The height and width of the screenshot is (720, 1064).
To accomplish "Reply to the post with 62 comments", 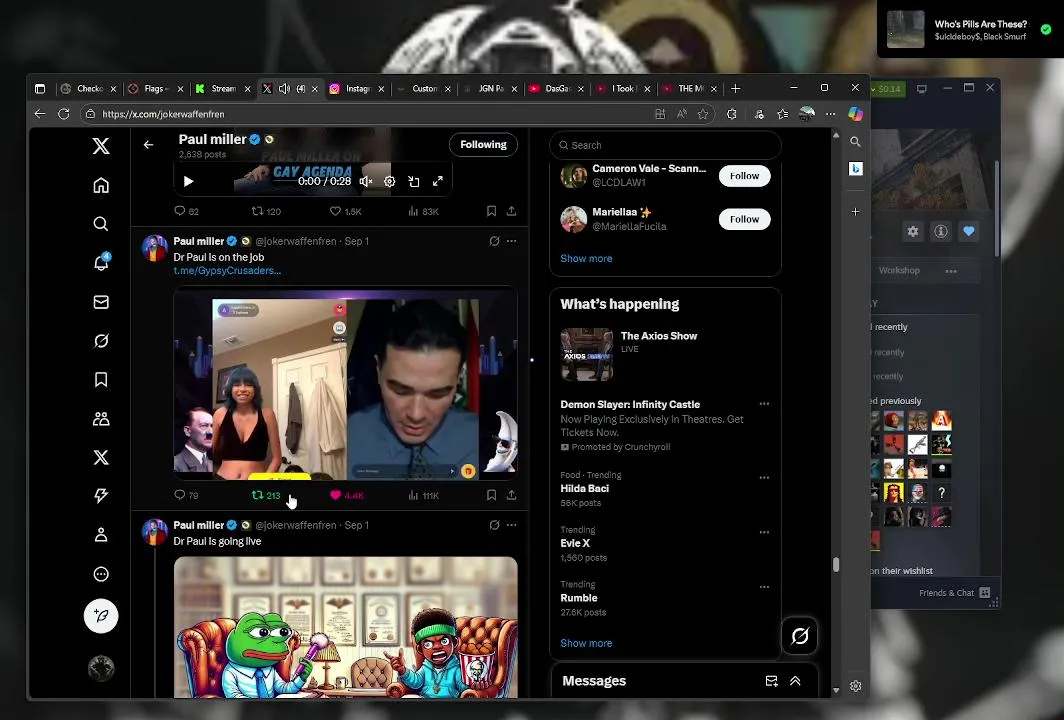I will click(x=186, y=211).
